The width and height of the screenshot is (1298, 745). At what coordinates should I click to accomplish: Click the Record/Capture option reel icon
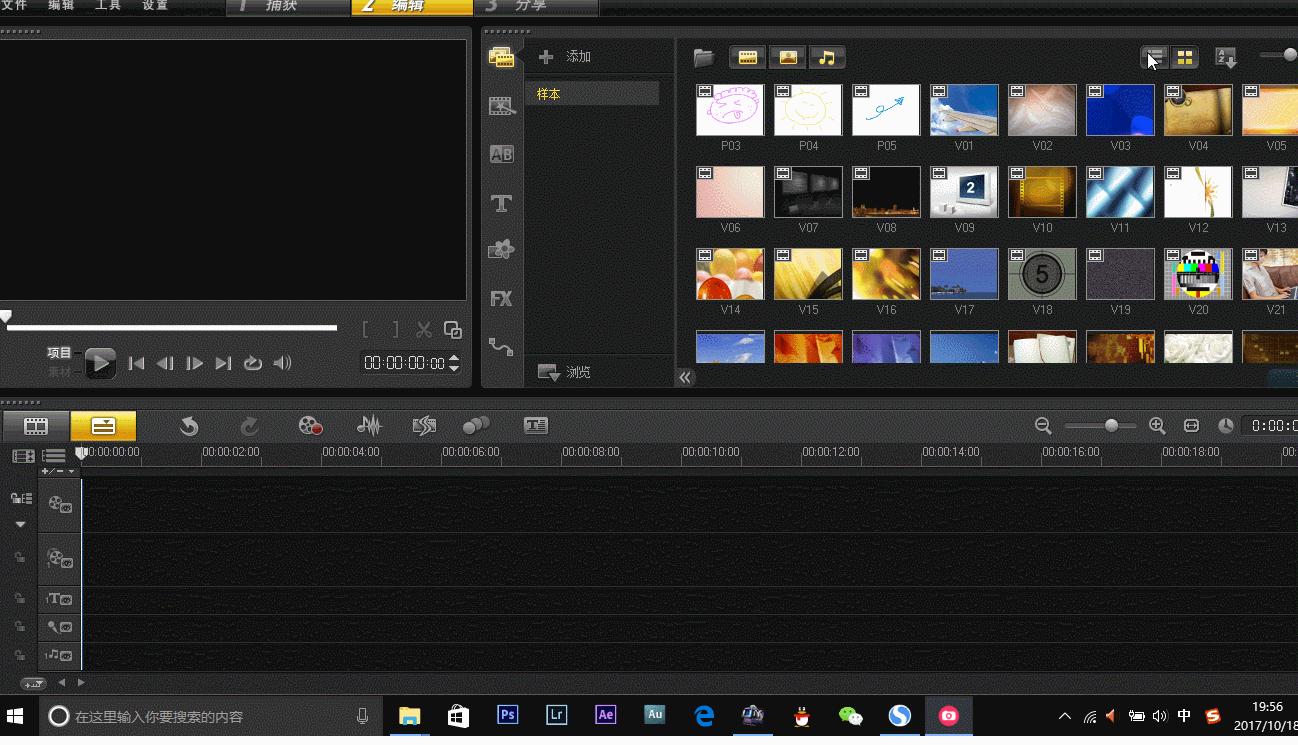[x=310, y=426]
